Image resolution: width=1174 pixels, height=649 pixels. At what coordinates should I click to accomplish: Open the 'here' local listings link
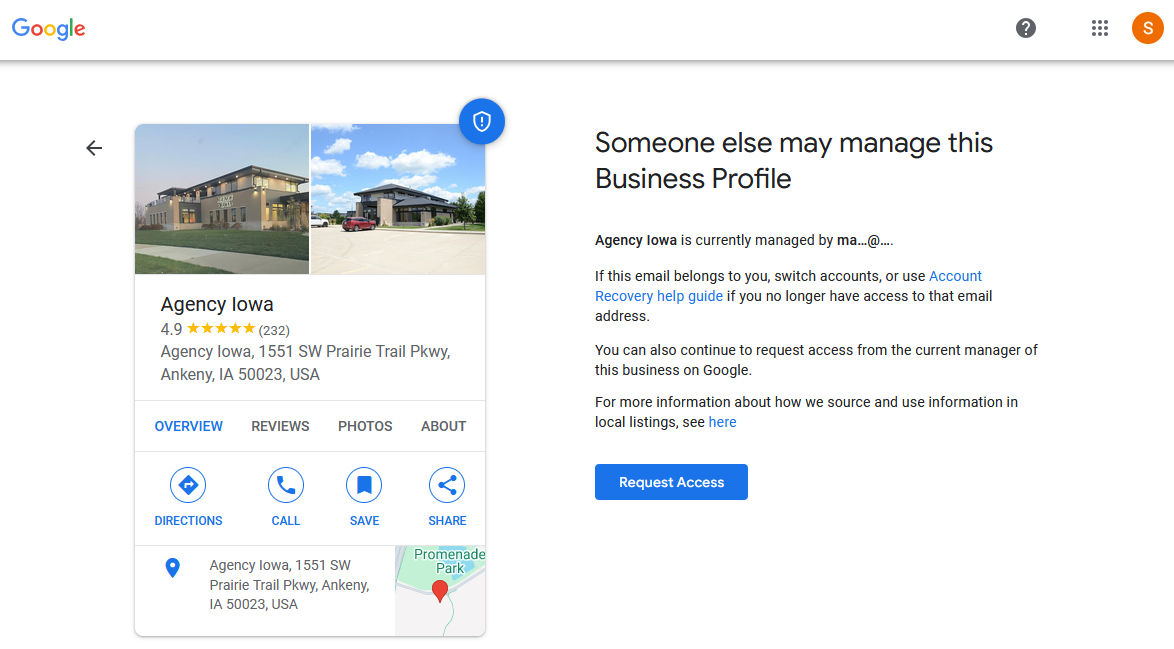coord(723,422)
